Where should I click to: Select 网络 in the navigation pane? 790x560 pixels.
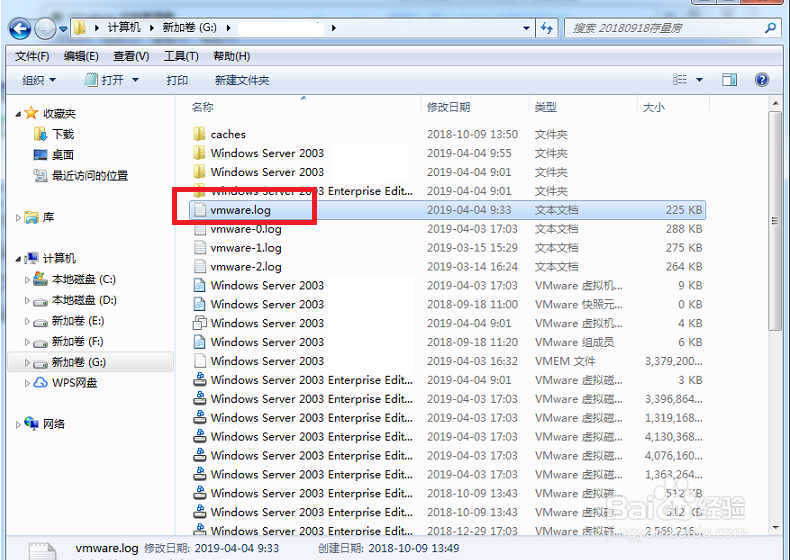pyautogui.click(x=45, y=424)
